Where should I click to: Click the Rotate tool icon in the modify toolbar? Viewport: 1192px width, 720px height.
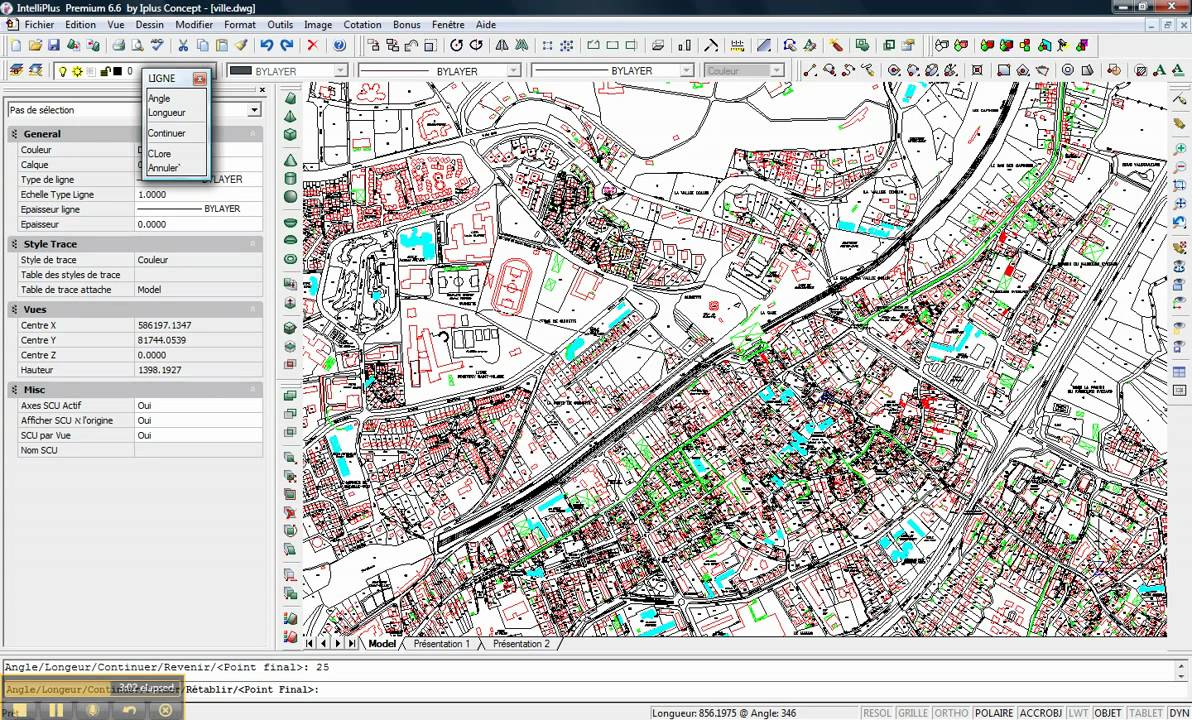pos(456,46)
